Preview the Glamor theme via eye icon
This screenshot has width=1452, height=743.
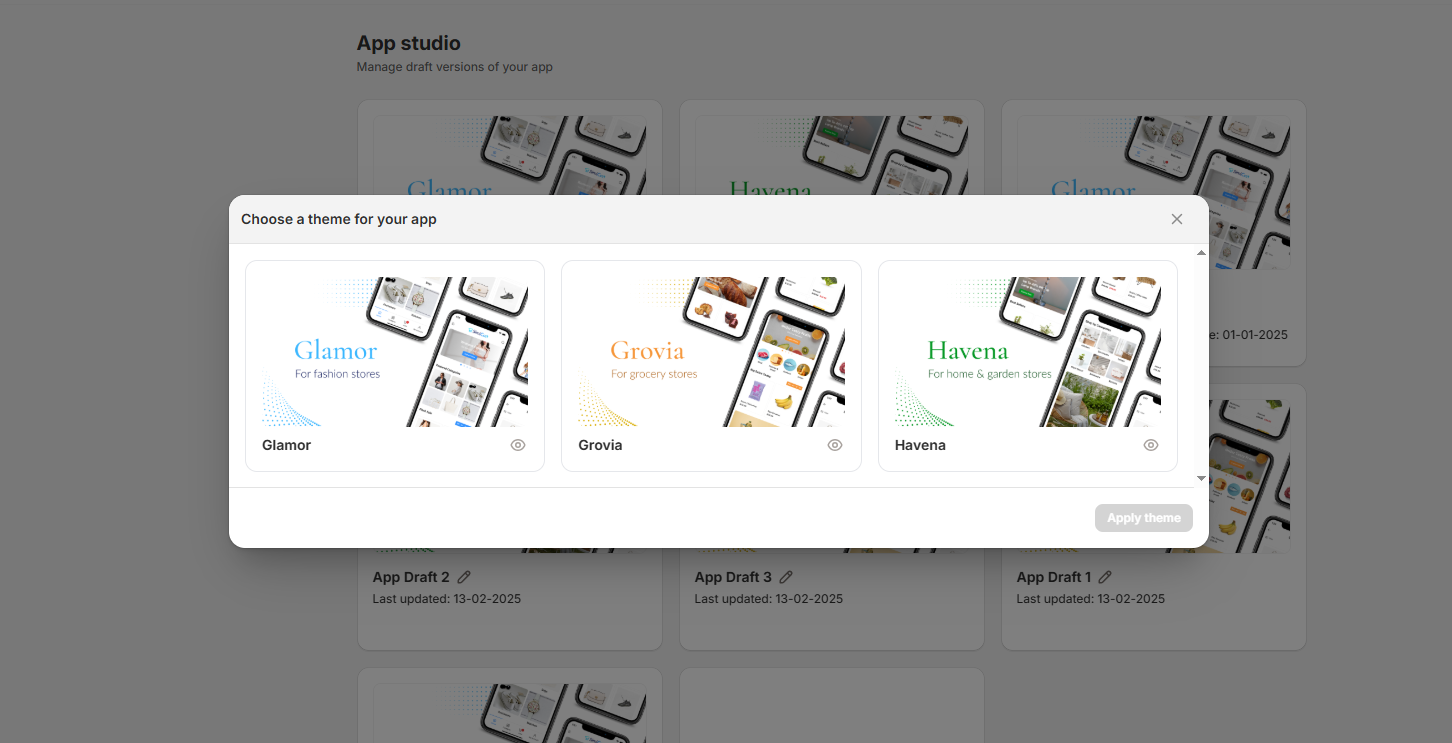518,445
